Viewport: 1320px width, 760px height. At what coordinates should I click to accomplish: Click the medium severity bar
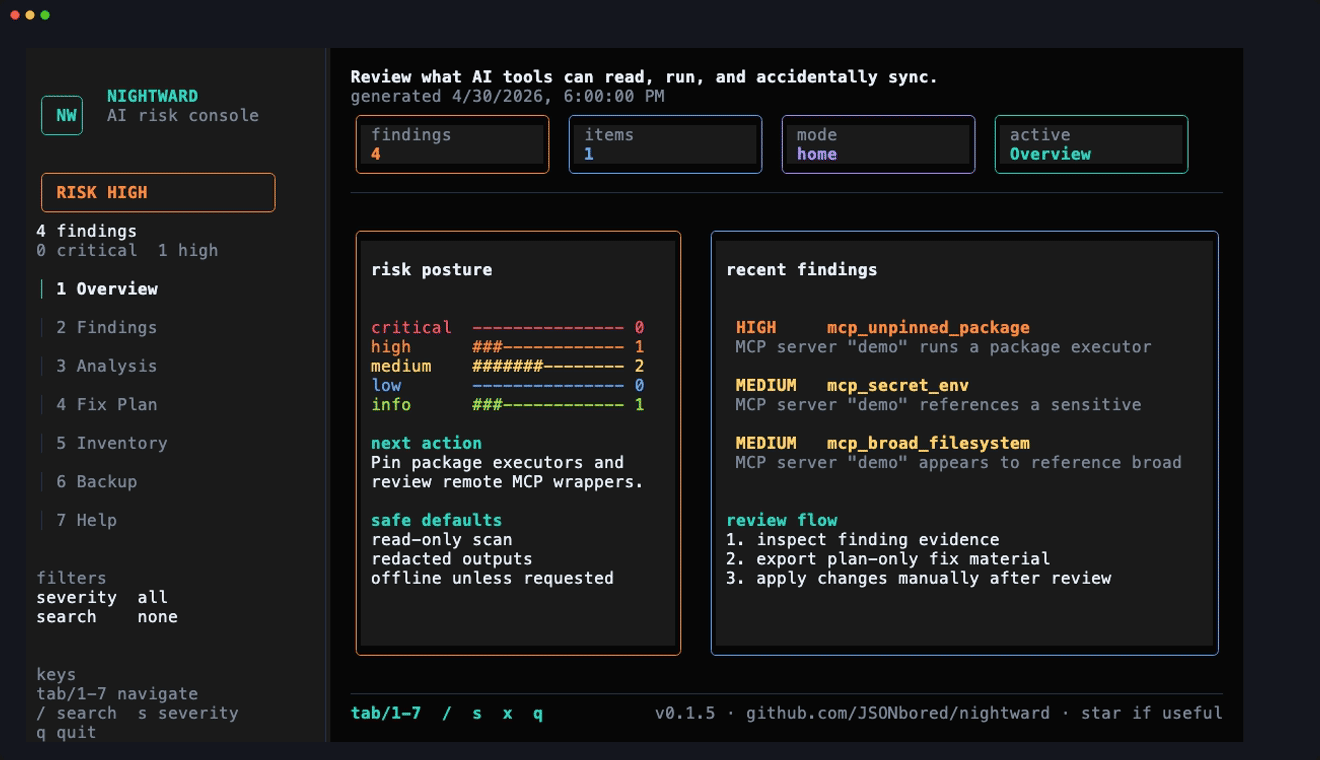pos(548,366)
